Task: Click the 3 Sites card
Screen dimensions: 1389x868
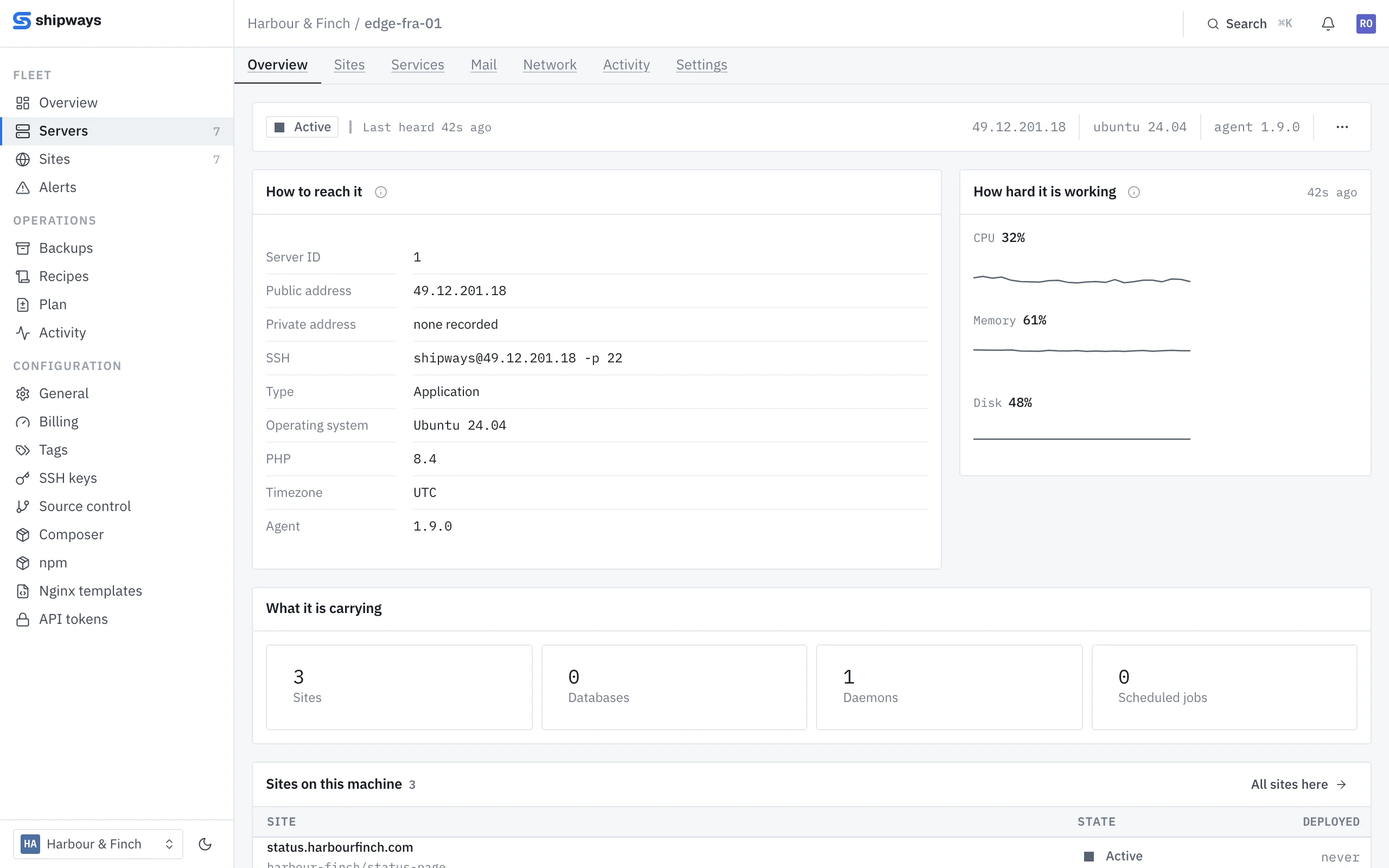Action: (399, 687)
